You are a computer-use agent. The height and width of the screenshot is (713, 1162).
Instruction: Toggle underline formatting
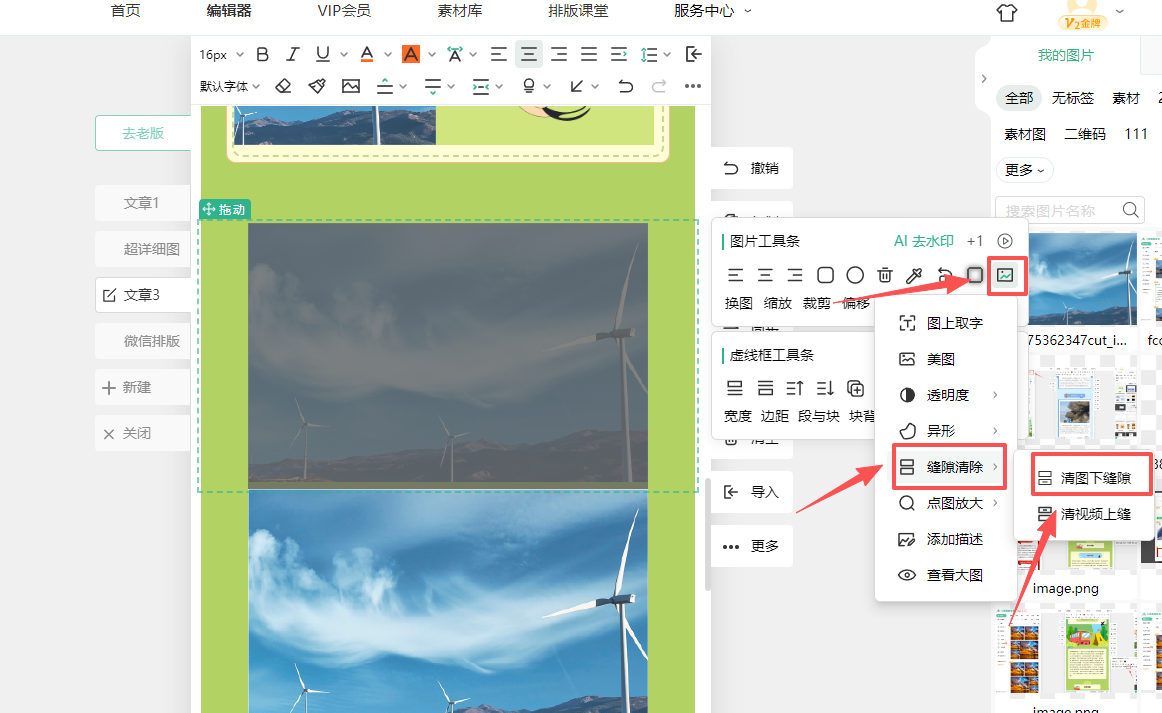click(322, 54)
